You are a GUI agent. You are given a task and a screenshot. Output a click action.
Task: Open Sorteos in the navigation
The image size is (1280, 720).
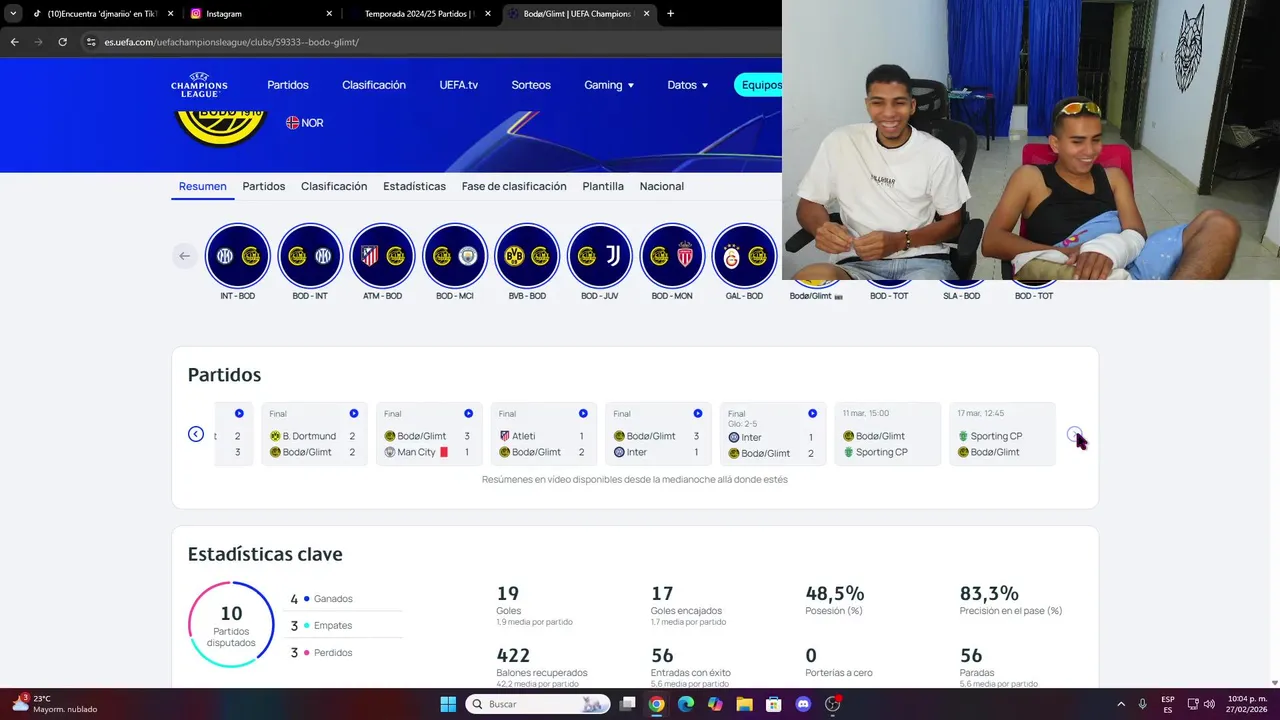pos(531,85)
